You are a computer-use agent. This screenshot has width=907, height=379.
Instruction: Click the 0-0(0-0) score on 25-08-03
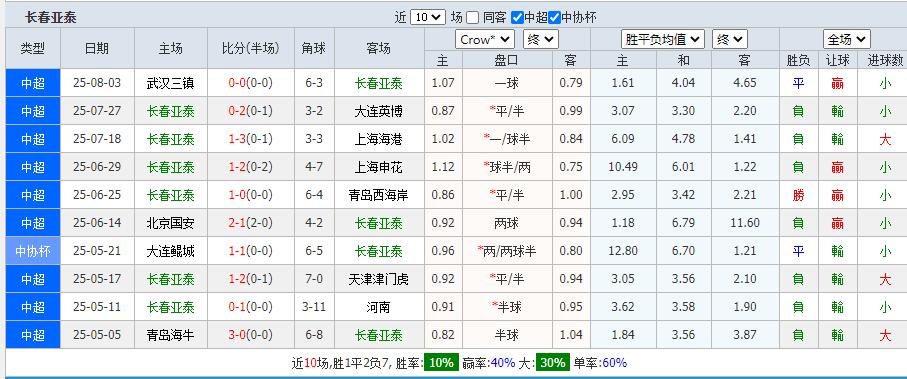click(250, 83)
